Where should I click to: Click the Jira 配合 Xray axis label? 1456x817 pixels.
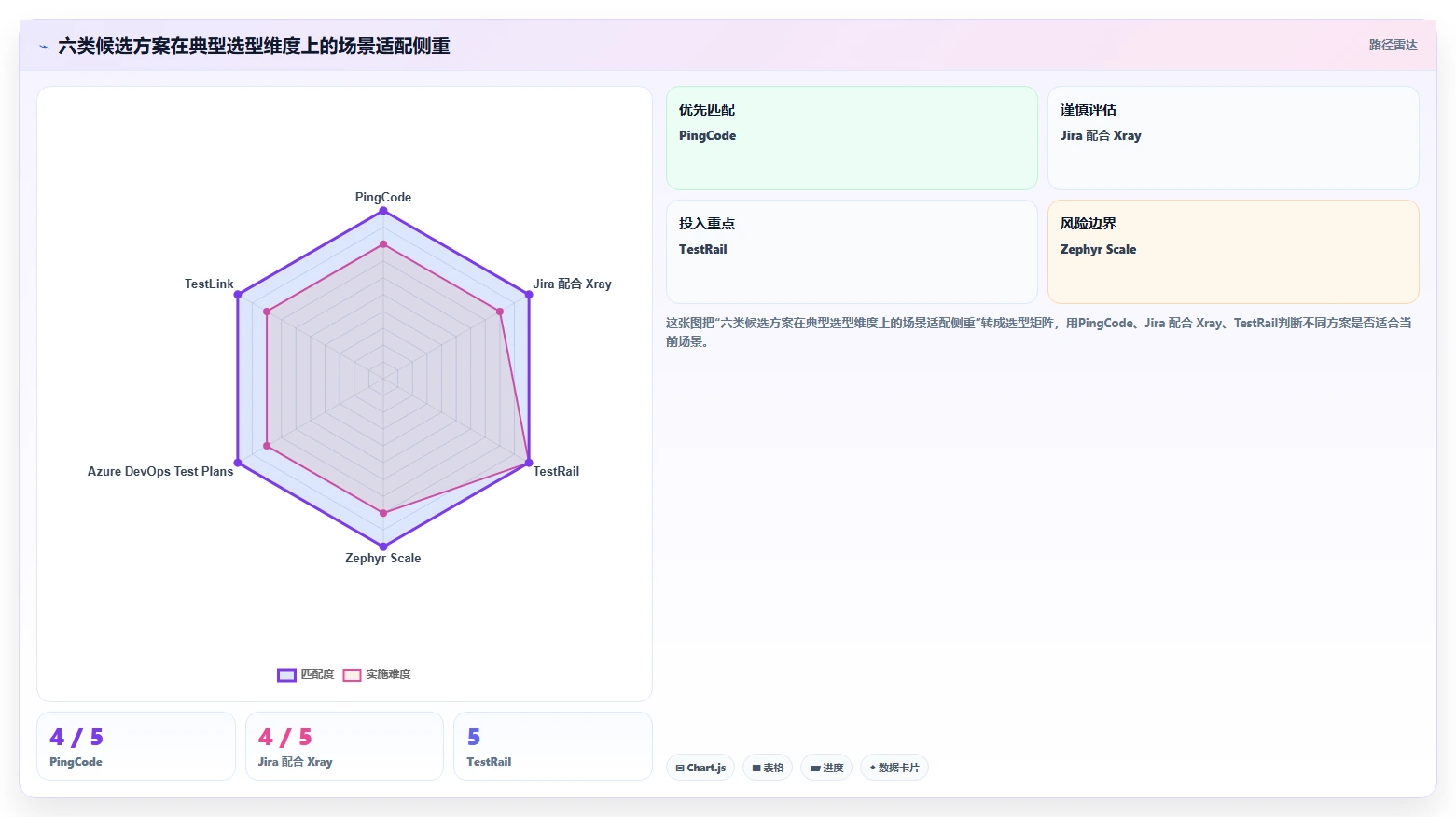pos(572,284)
